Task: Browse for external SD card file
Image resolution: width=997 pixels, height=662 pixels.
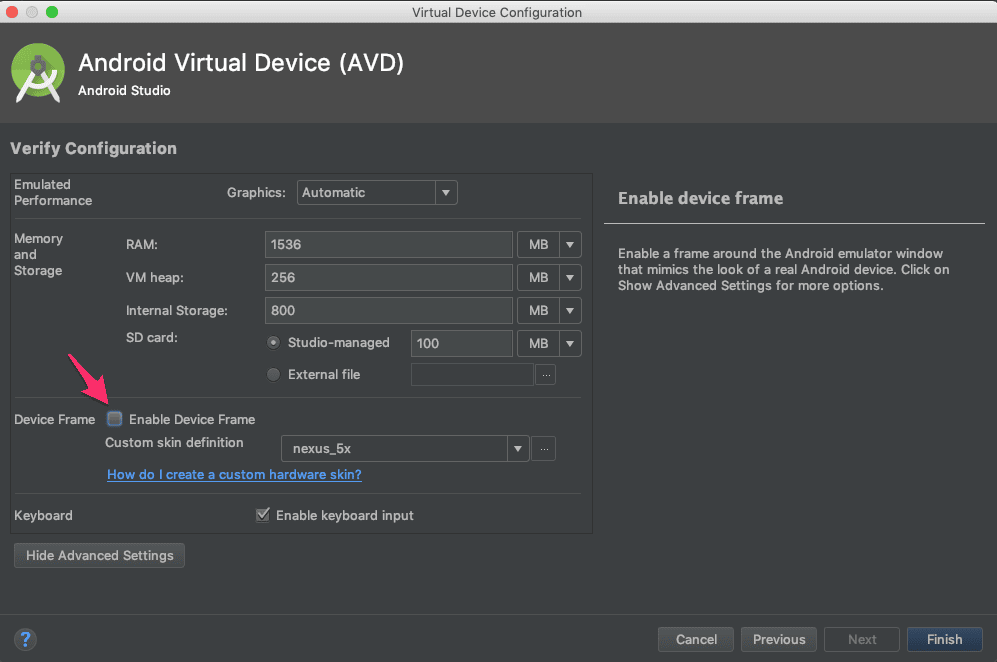Action: 546,375
